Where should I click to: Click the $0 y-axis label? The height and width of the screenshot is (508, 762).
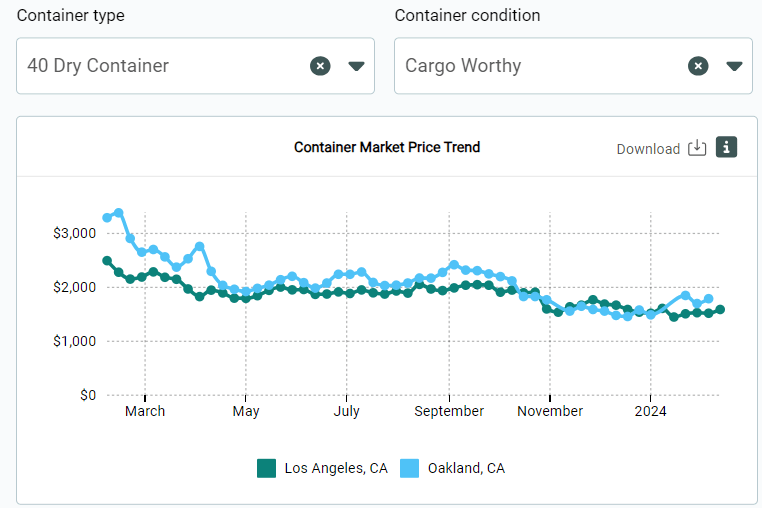click(x=88, y=395)
